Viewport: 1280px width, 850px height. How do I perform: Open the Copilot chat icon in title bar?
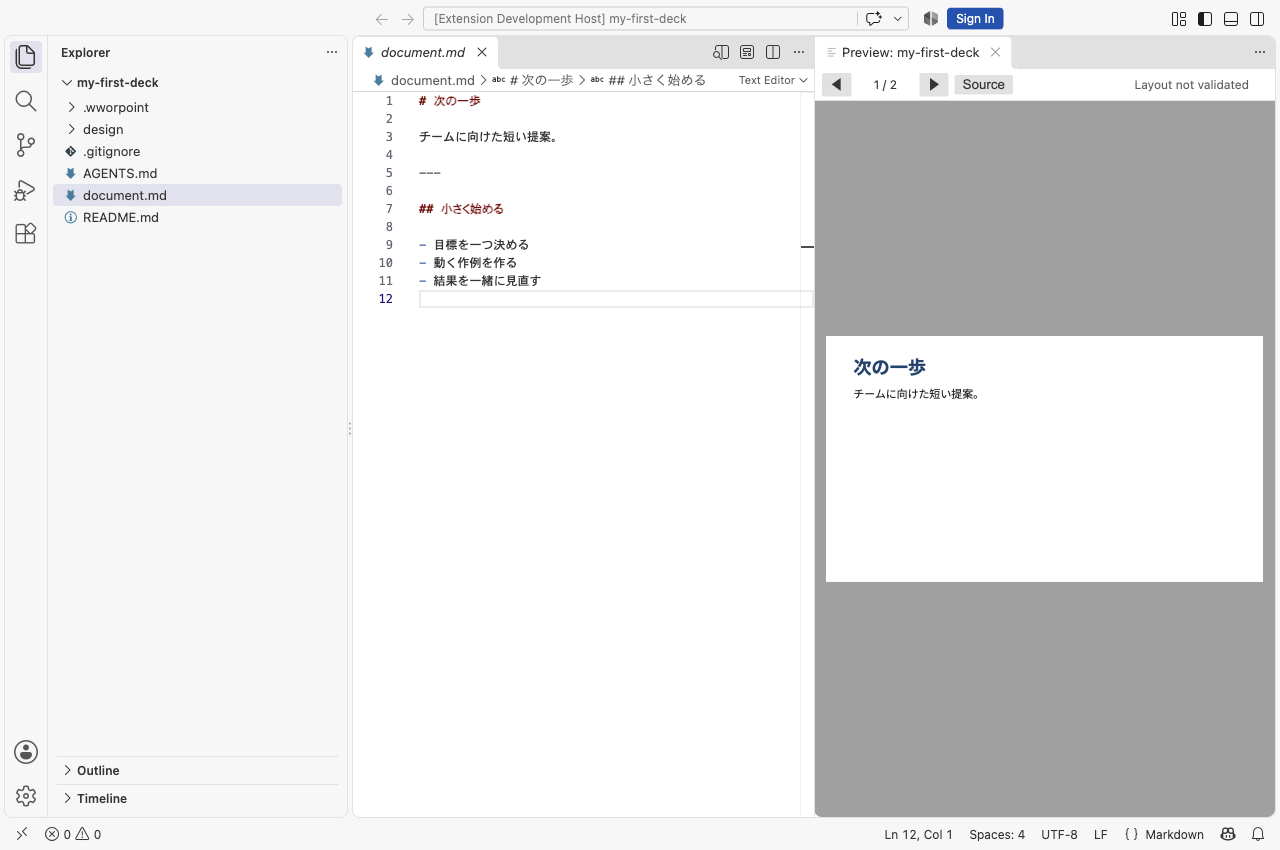point(873,19)
